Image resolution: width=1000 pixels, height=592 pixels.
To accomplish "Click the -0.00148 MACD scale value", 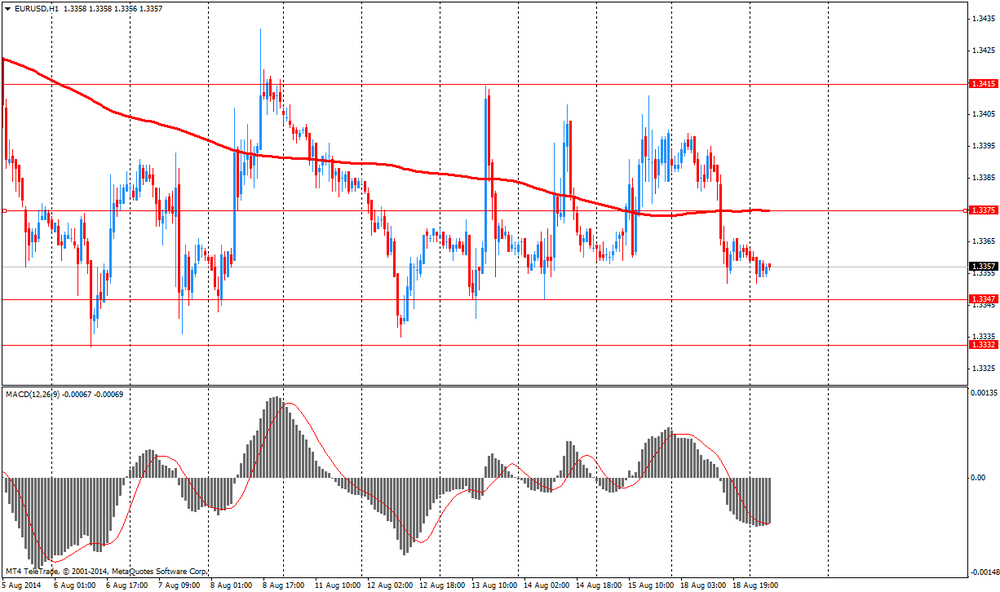I will (x=983, y=572).
